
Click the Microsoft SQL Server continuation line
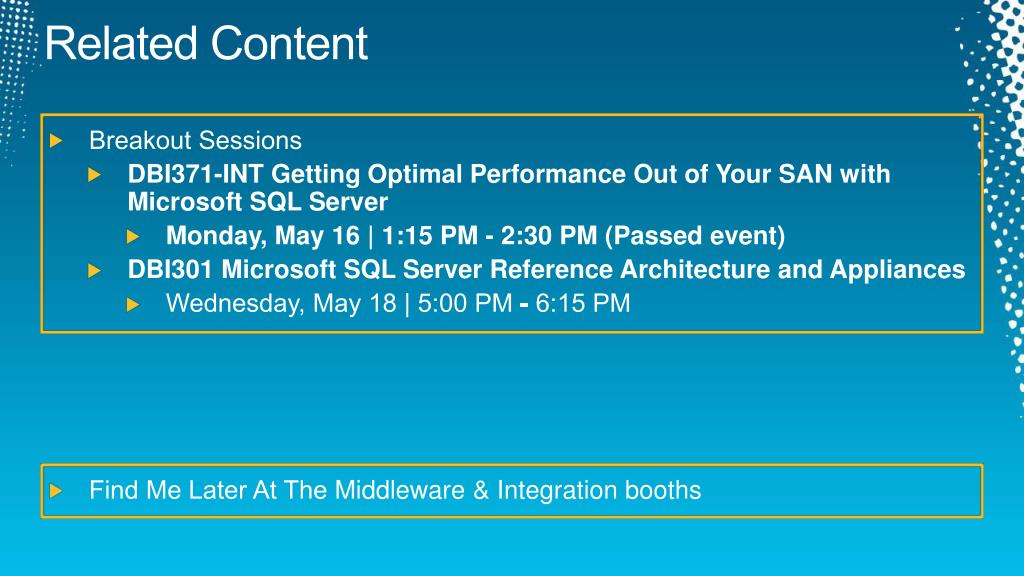(x=258, y=202)
